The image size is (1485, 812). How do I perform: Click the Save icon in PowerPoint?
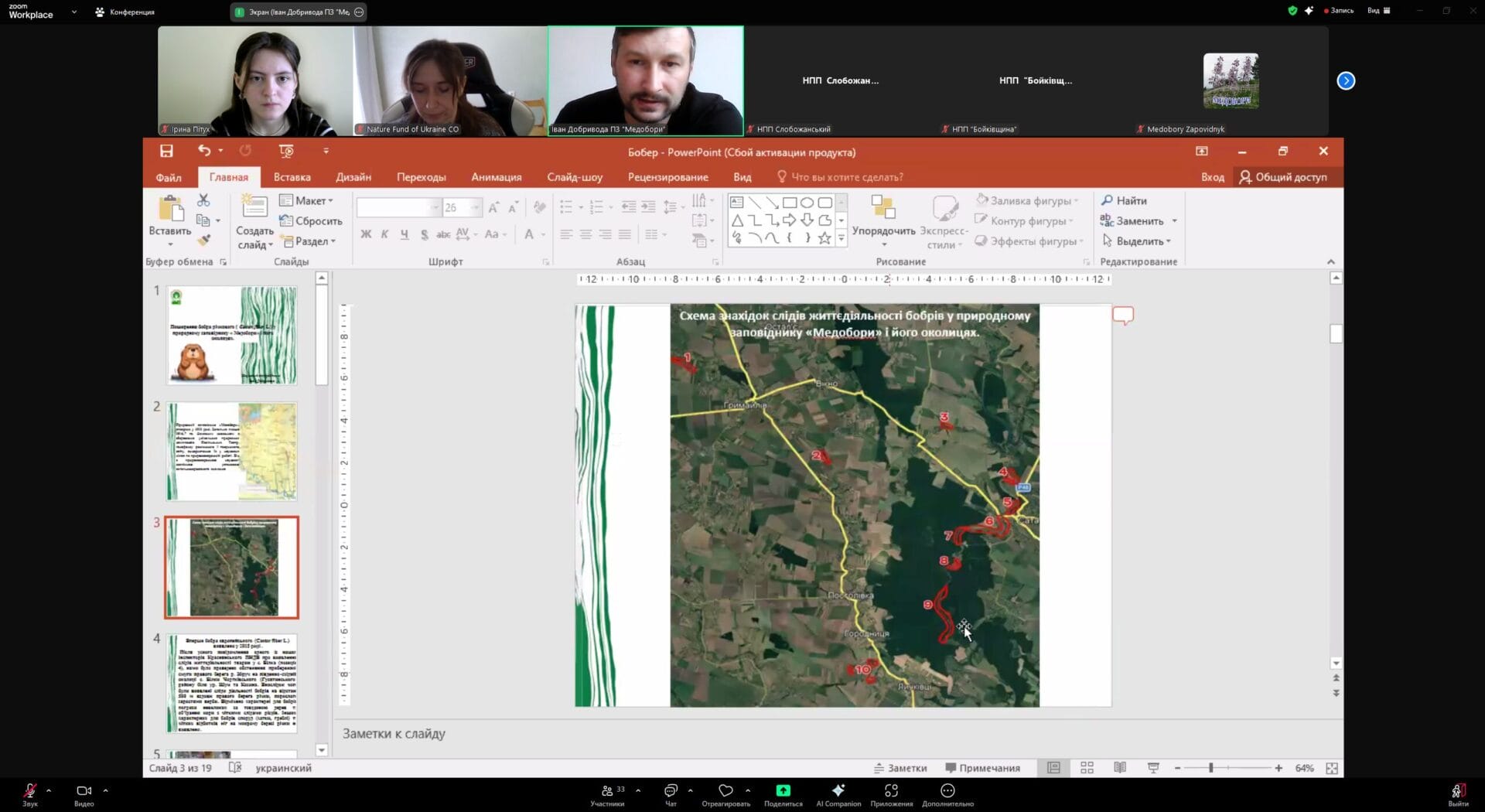click(x=166, y=151)
